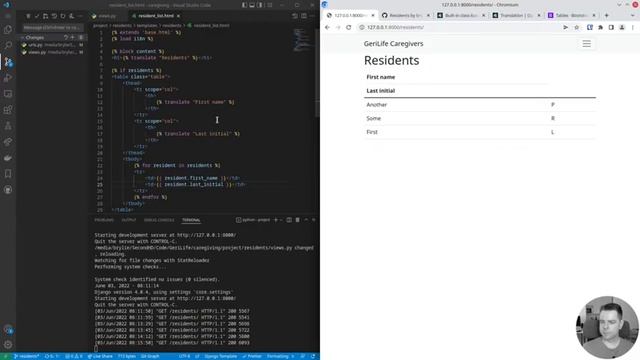Click the code minimap in the editor
The width and height of the screenshot is (640, 360).
(302, 40)
